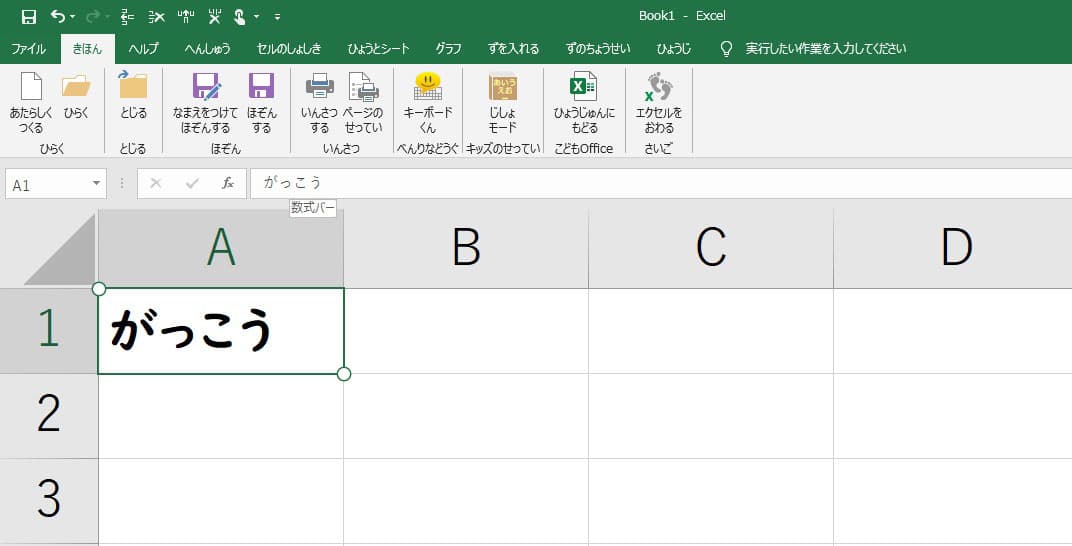Image resolution: width=1072 pixels, height=546 pixels.
Task: Click the delete column icon in quick access toolbar
Action: [x=215, y=16]
